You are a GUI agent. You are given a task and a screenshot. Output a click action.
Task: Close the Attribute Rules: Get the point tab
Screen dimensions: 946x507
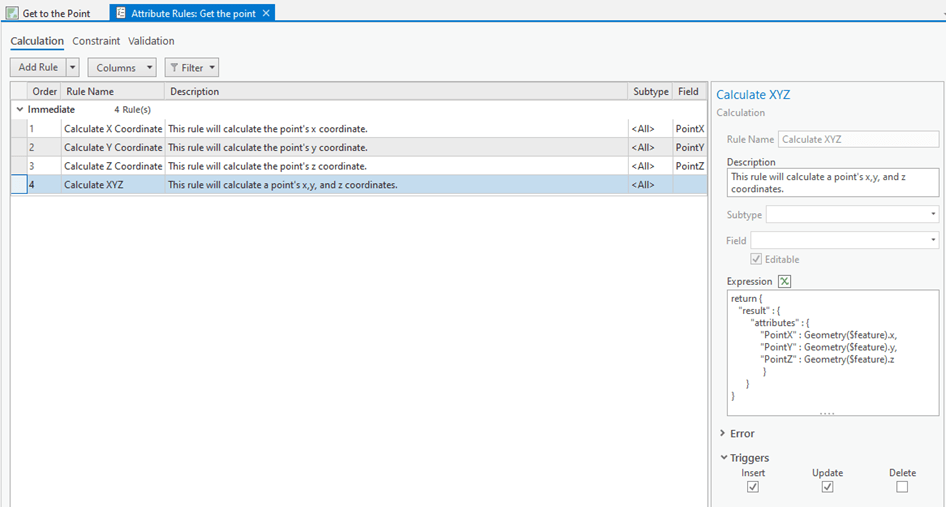point(266,13)
